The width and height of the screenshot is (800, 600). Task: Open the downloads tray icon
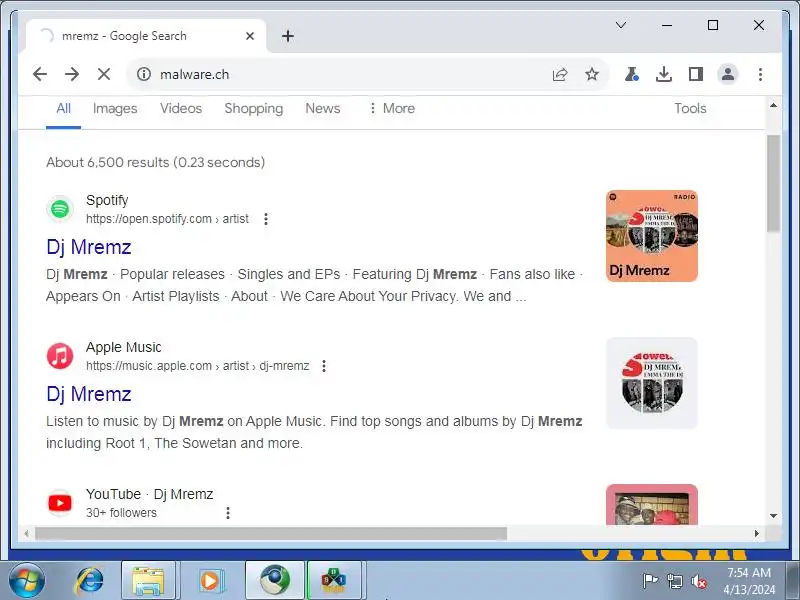click(x=663, y=74)
